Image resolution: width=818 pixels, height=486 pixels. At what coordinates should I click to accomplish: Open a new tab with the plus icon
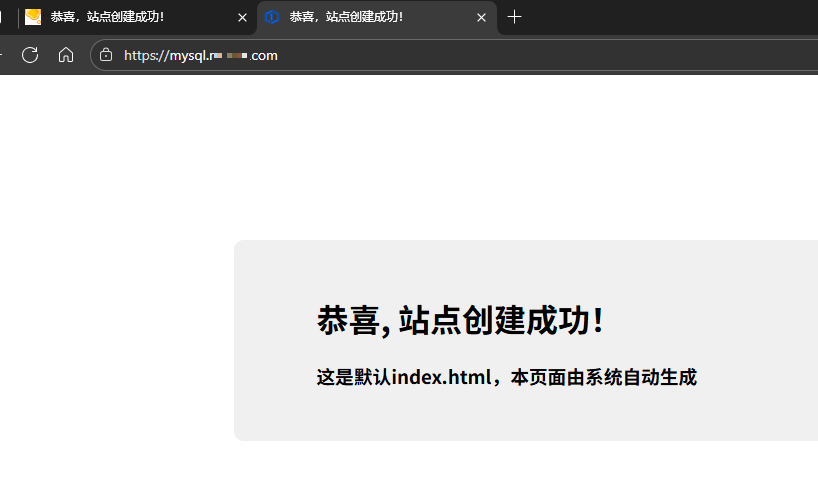click(x=514, y=17)
